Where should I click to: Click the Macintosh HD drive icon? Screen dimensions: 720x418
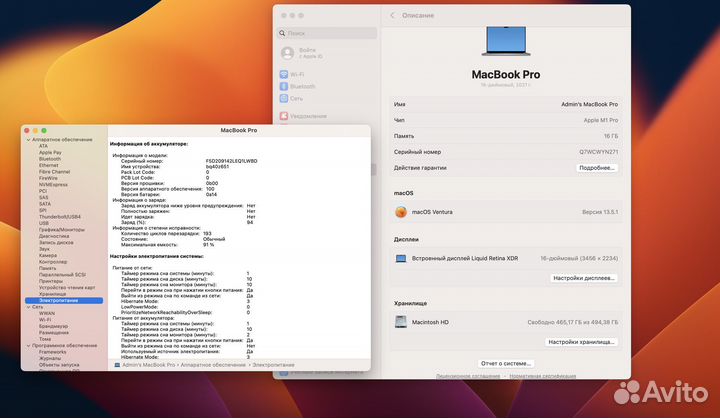coord(401,322)
